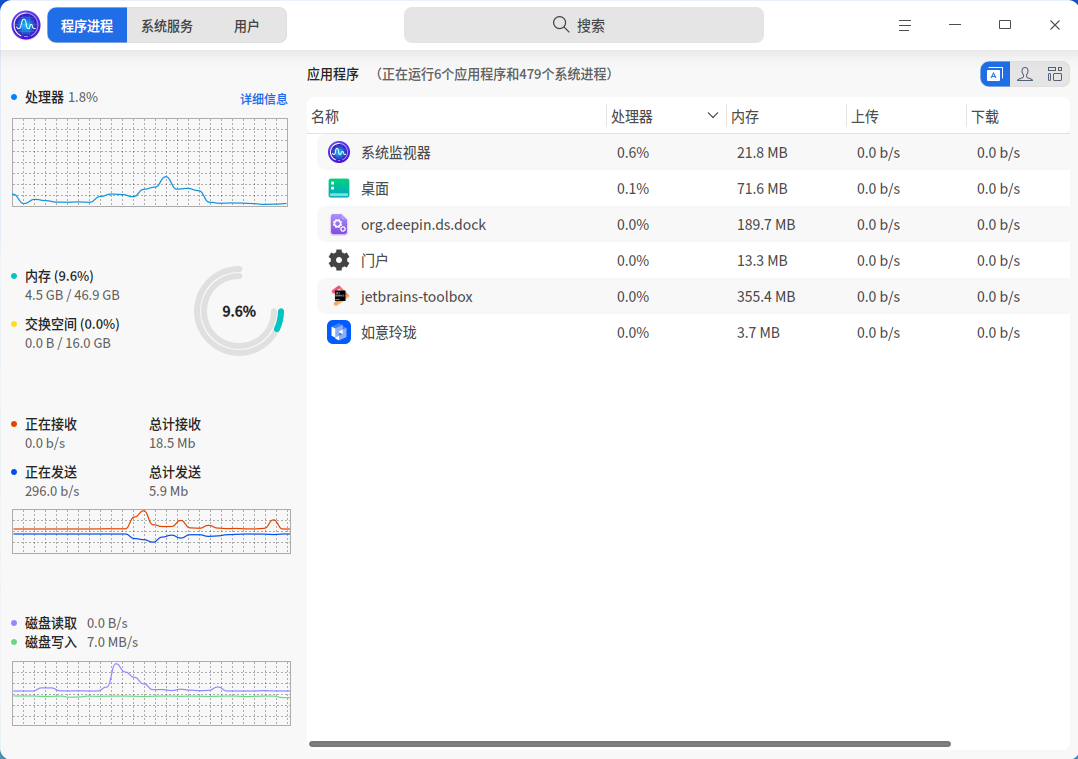Switch to the 系统服务 tab

click(x=167, y=26)
